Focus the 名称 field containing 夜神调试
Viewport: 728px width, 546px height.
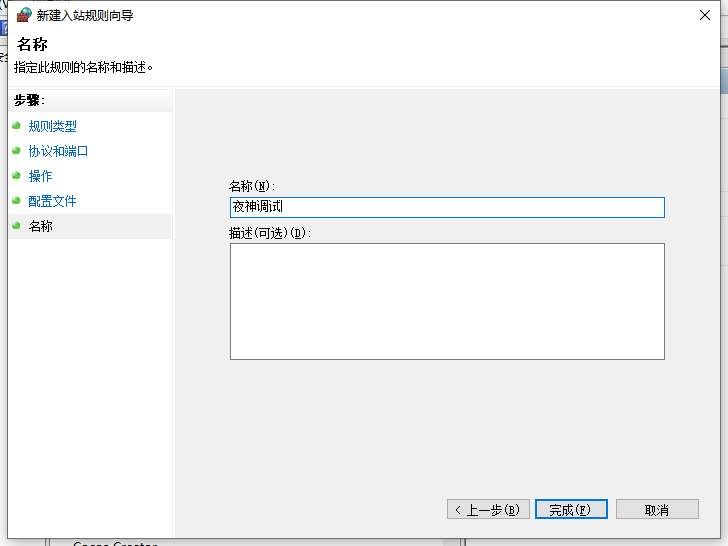click(x=446, y=207)
